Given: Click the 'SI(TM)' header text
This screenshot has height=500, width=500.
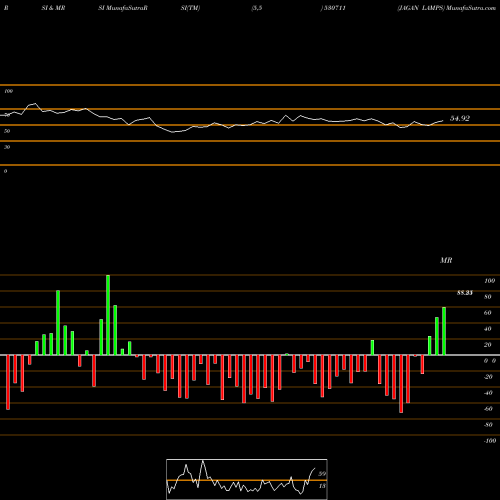Looking at the screenshot, I should 190,8.
